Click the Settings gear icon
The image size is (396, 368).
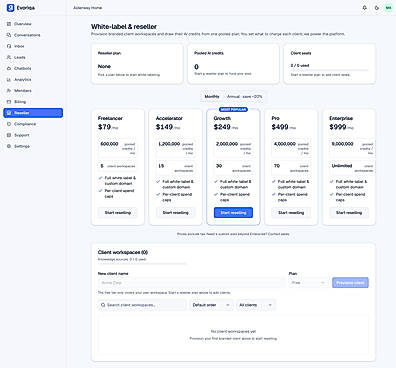(9, 146)
